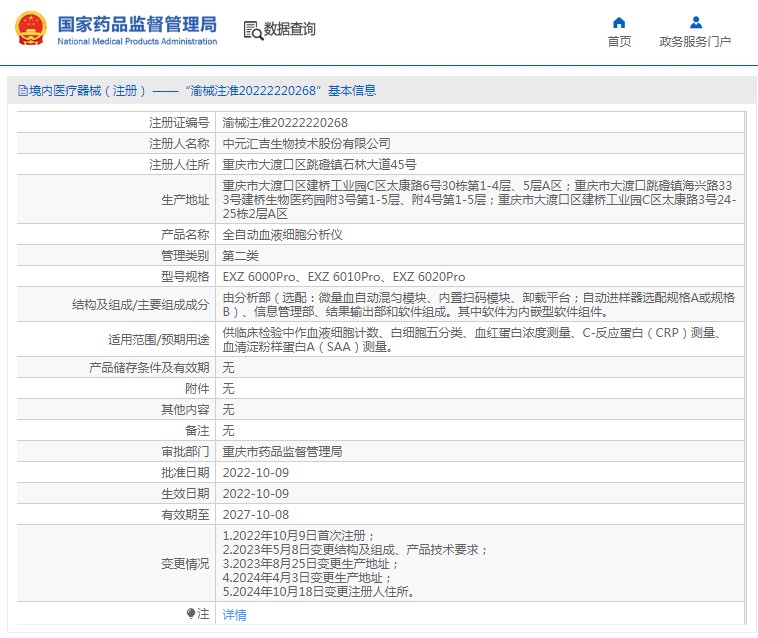
Task: Click the 生产地址 value cell
Action: click(480, 200)
